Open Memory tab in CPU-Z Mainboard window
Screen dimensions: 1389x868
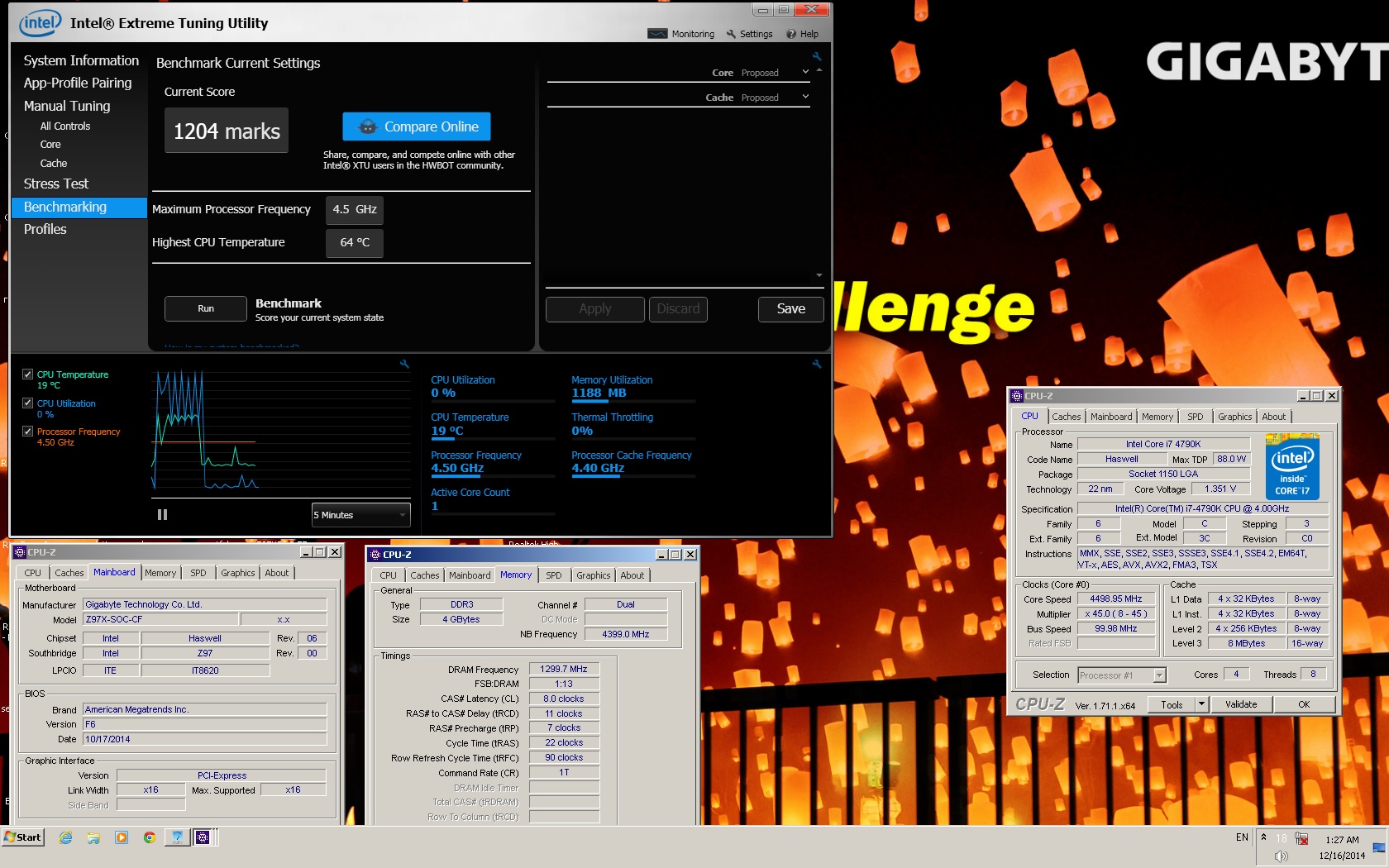coord(160,573)
